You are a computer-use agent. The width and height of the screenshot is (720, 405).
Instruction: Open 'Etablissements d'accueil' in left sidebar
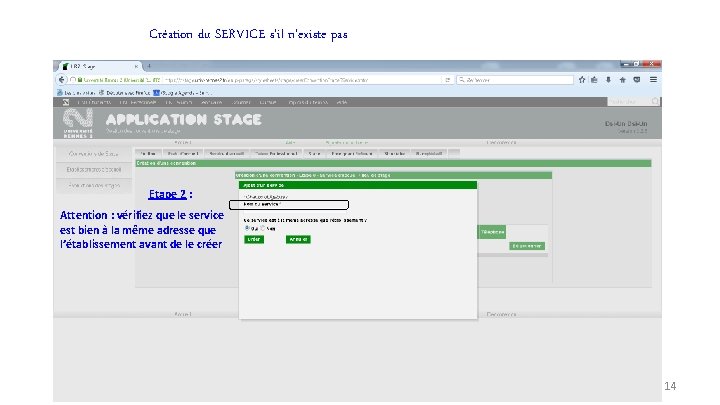point(93,169)
